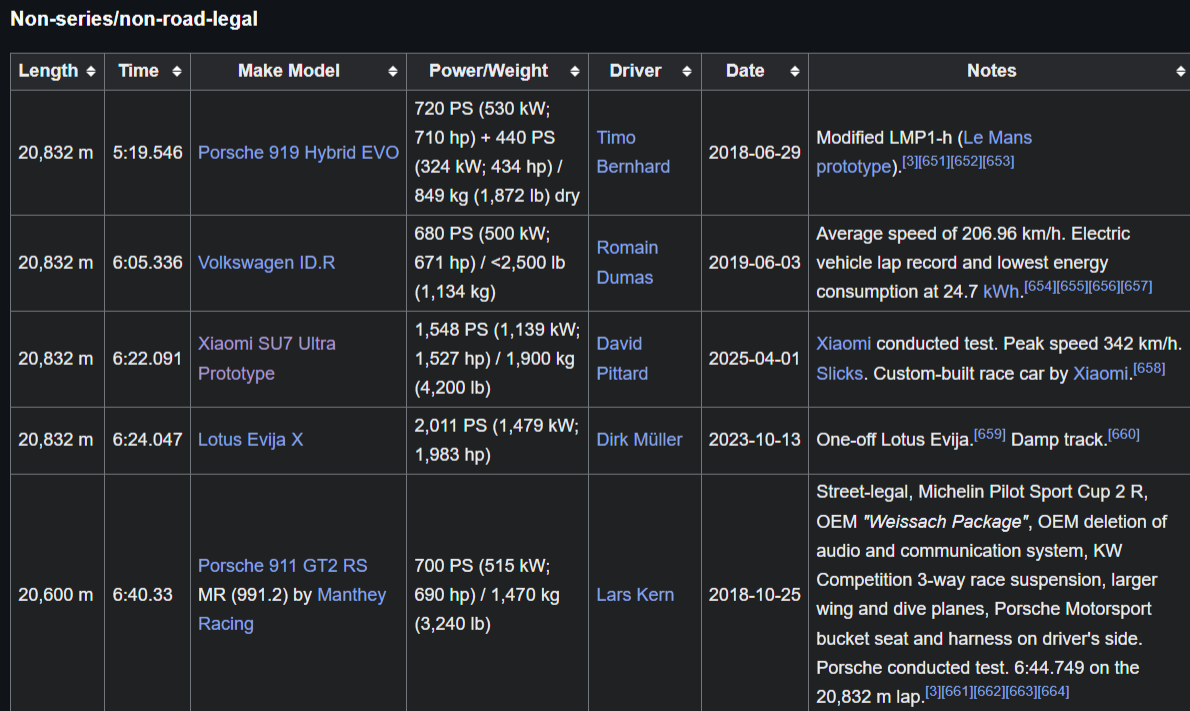Select the lap time 6:24.047
Viewport: 1190px width, 711px height.
(x=147, y=439)
